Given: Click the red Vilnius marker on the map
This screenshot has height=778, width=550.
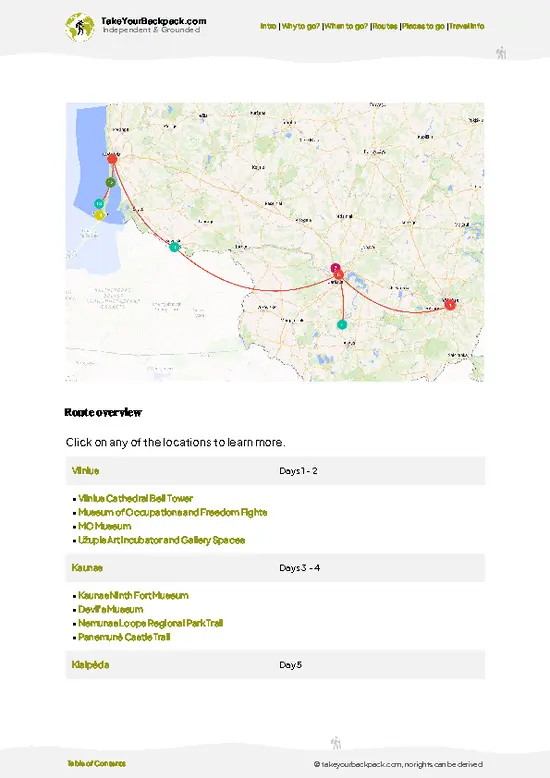Looking at the screenshot, I should coord(450,305).
